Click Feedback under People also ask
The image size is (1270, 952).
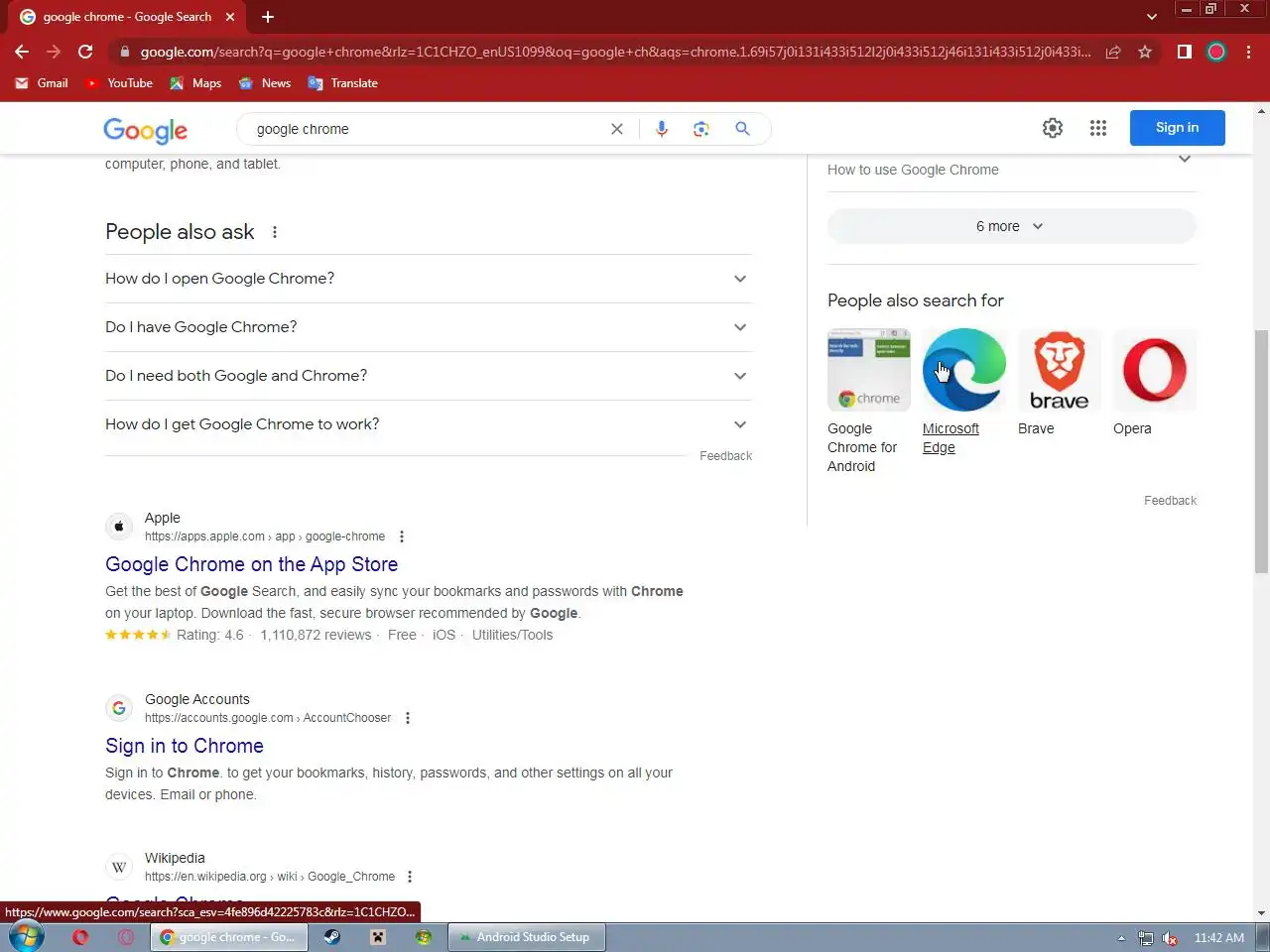726,456
